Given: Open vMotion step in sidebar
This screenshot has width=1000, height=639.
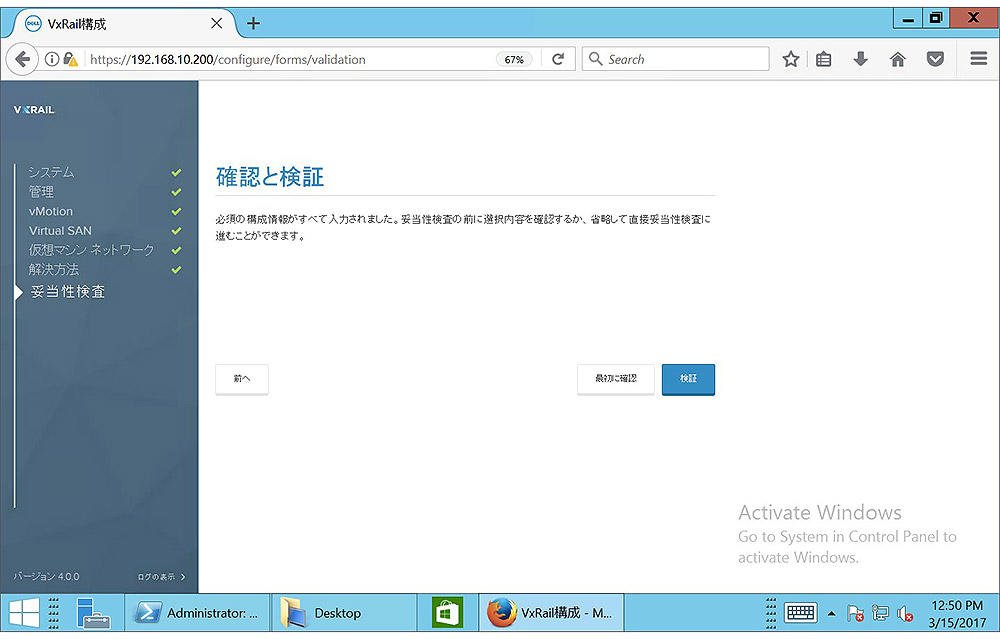Looking at the screenshot, I should [50, 211].
